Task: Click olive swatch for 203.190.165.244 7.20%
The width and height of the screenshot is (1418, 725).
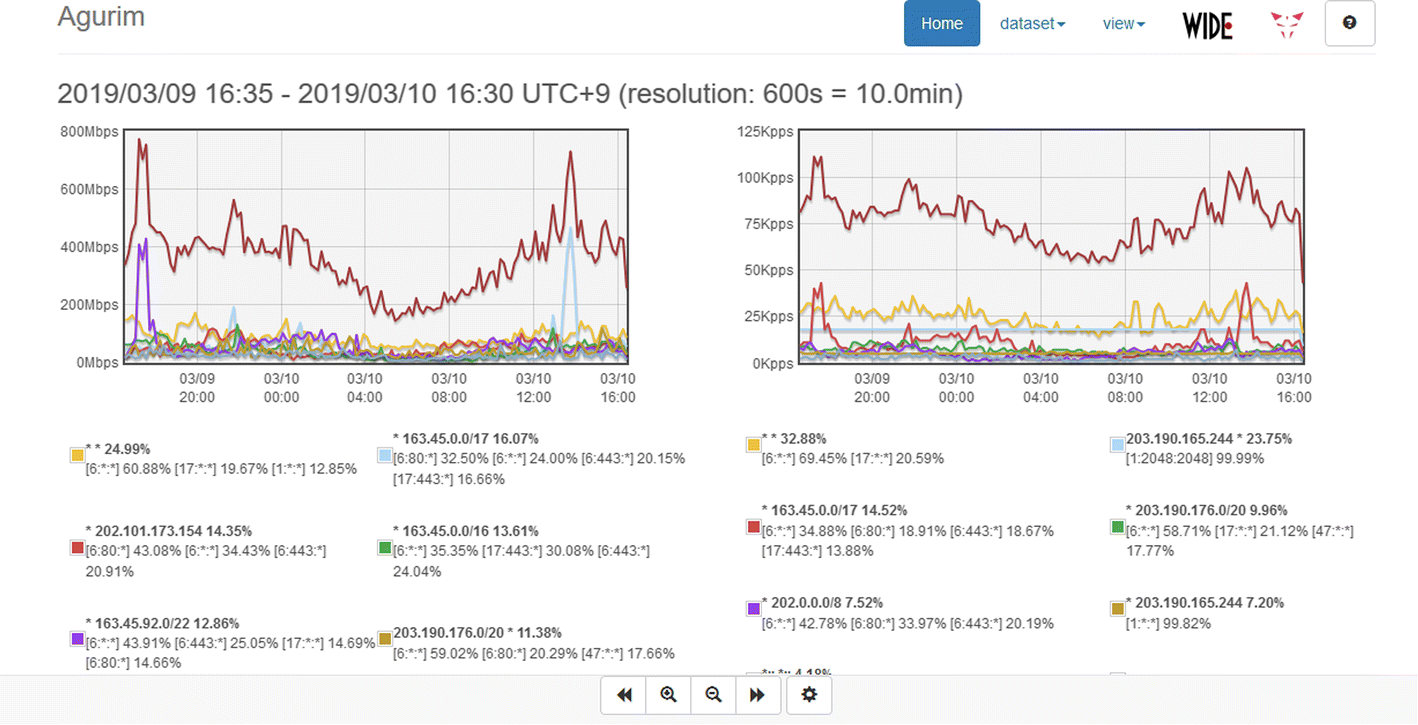Action: (1118, 608)
